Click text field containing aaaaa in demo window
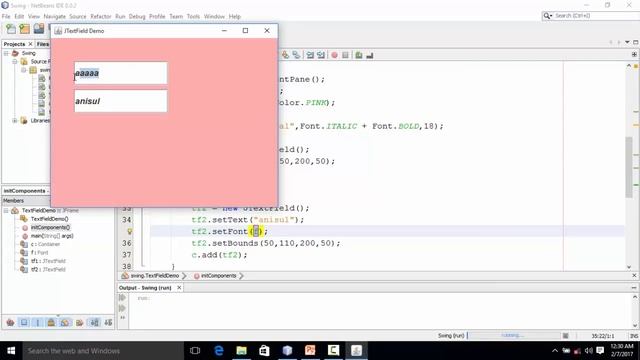 click(121, 73)
